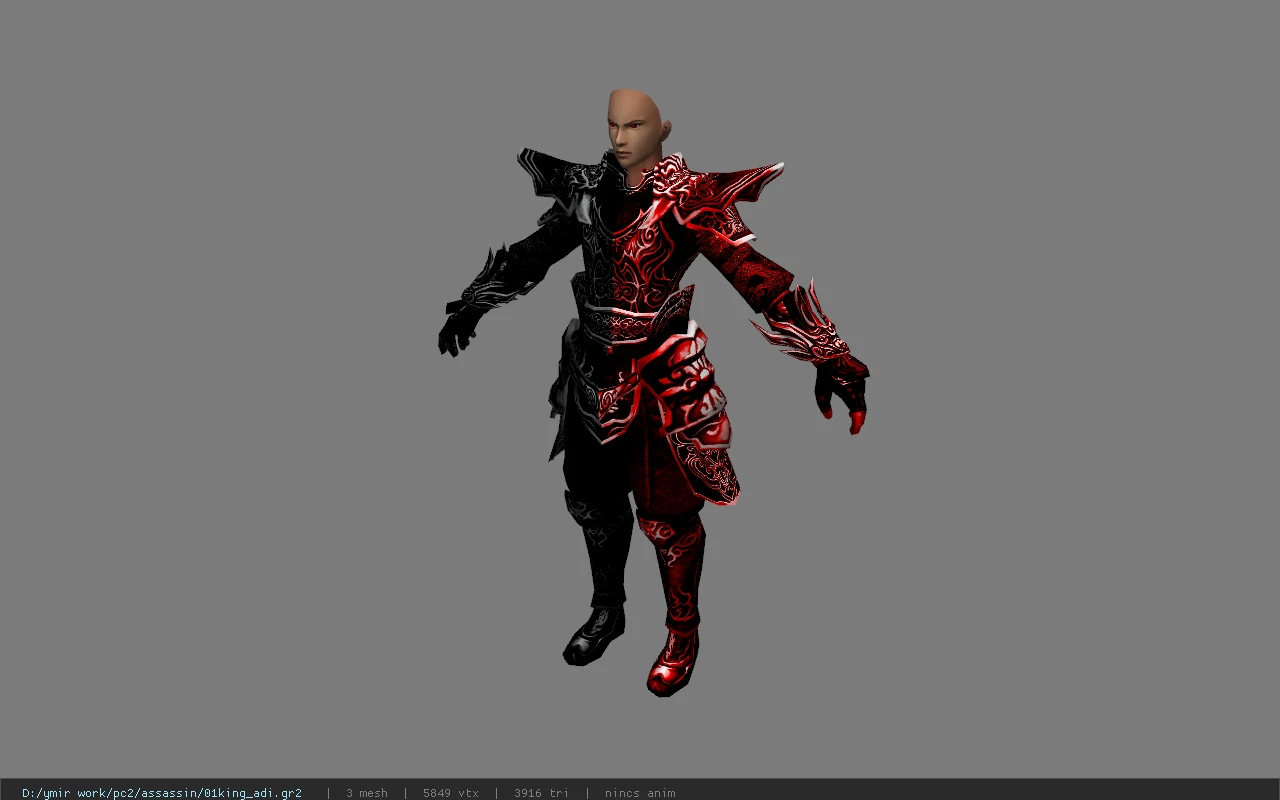1280x800 pixels.
Task: Click the '5849 vtx' vertex count
Action: click(x=451, y=793)
